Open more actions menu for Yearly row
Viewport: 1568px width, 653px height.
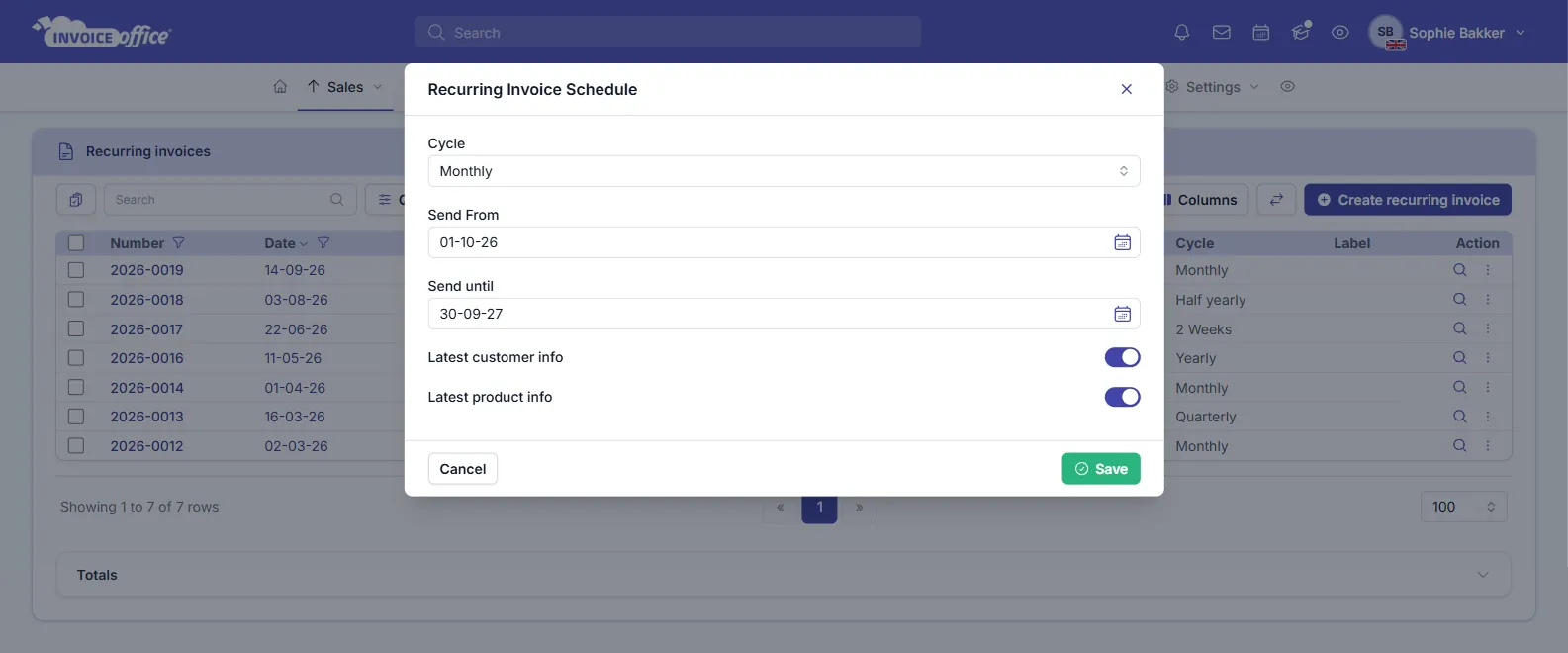(1488, 358)
